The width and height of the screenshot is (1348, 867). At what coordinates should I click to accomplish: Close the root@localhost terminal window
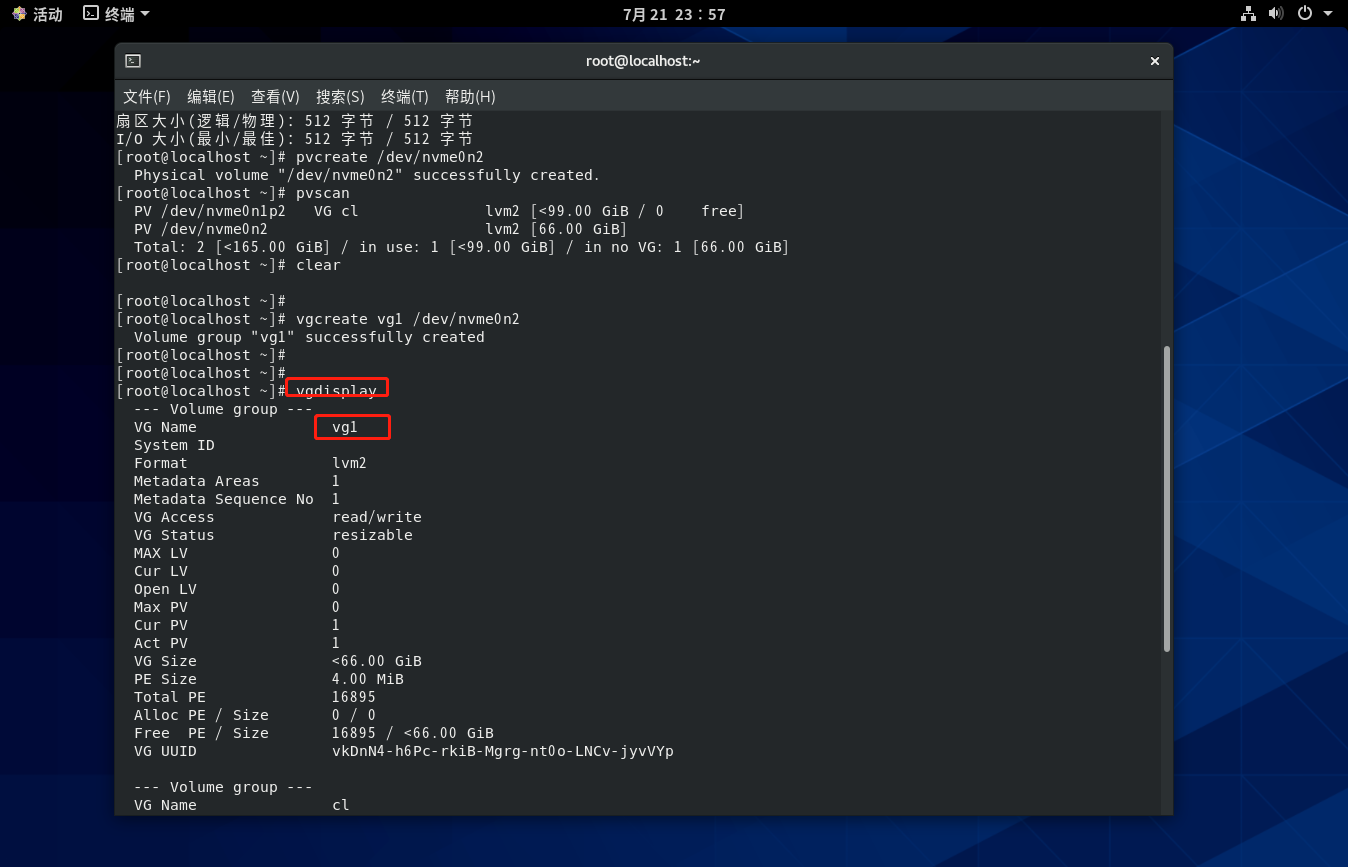tap(1154, 61)
